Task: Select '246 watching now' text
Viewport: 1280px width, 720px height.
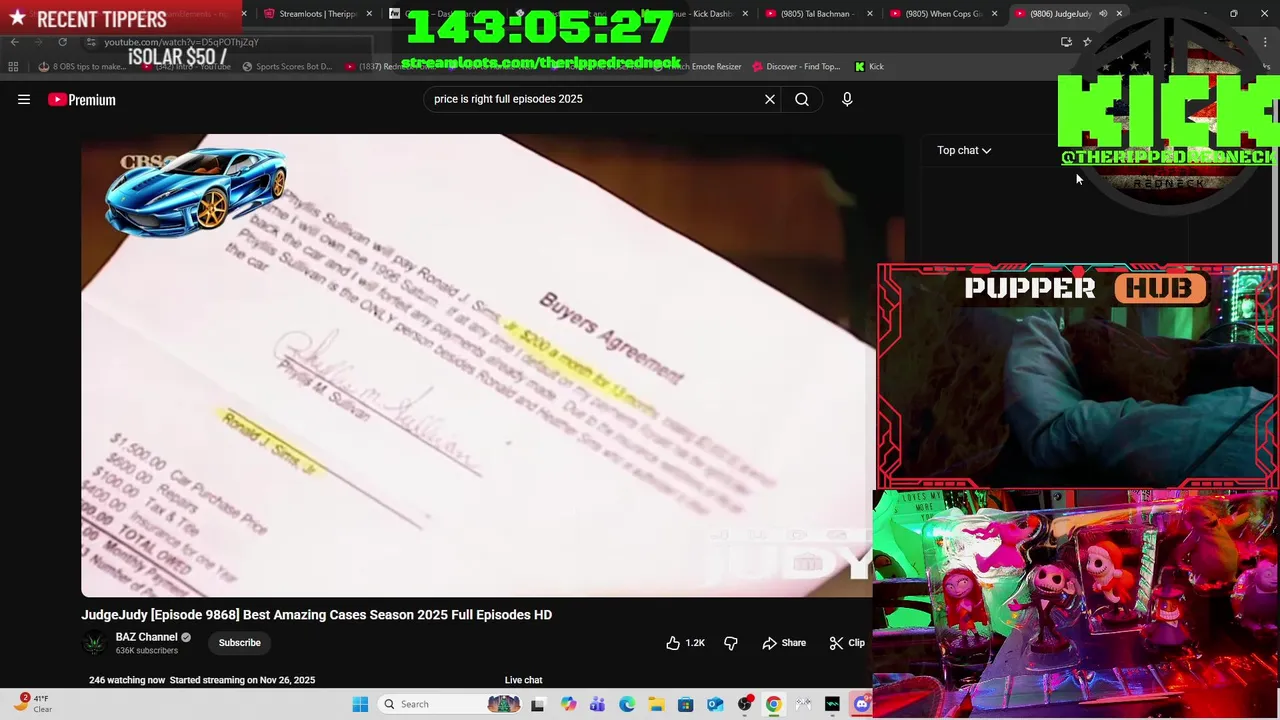Action: pyautogui.click(x=127, y=680)
